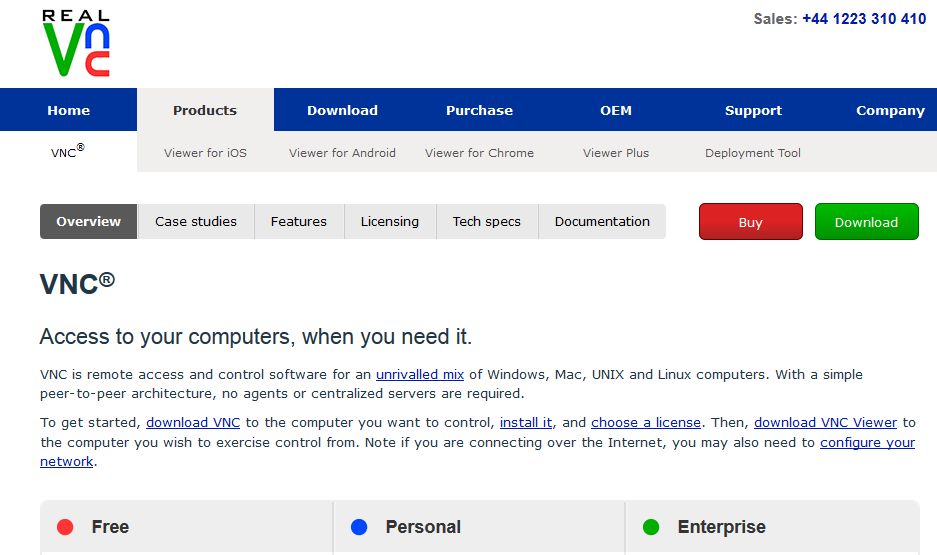This screenshot has height=555, width=937.
Task: Open Viewer for Chrome product page
Action: coord(479,153)
